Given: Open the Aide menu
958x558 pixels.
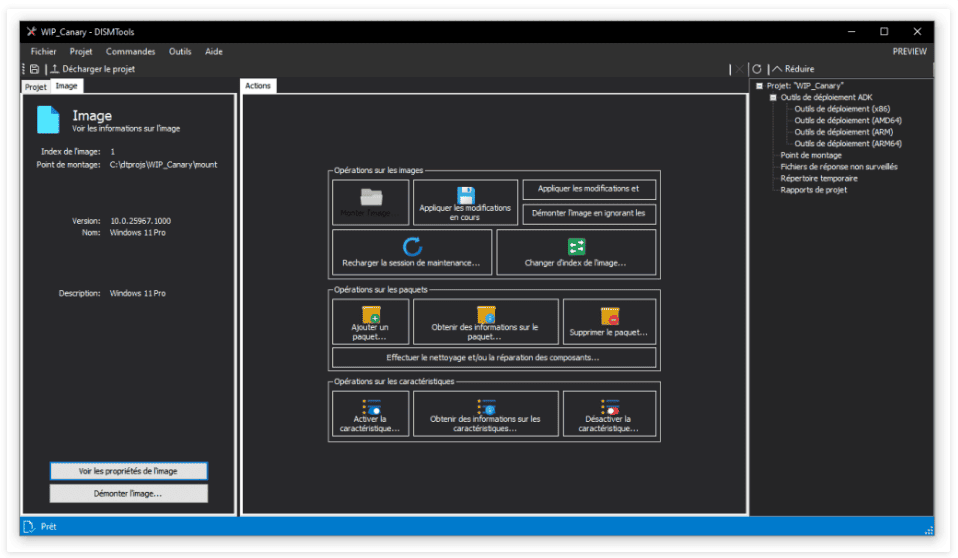Looking at the screenshot, I should click(x=213, y=51).
